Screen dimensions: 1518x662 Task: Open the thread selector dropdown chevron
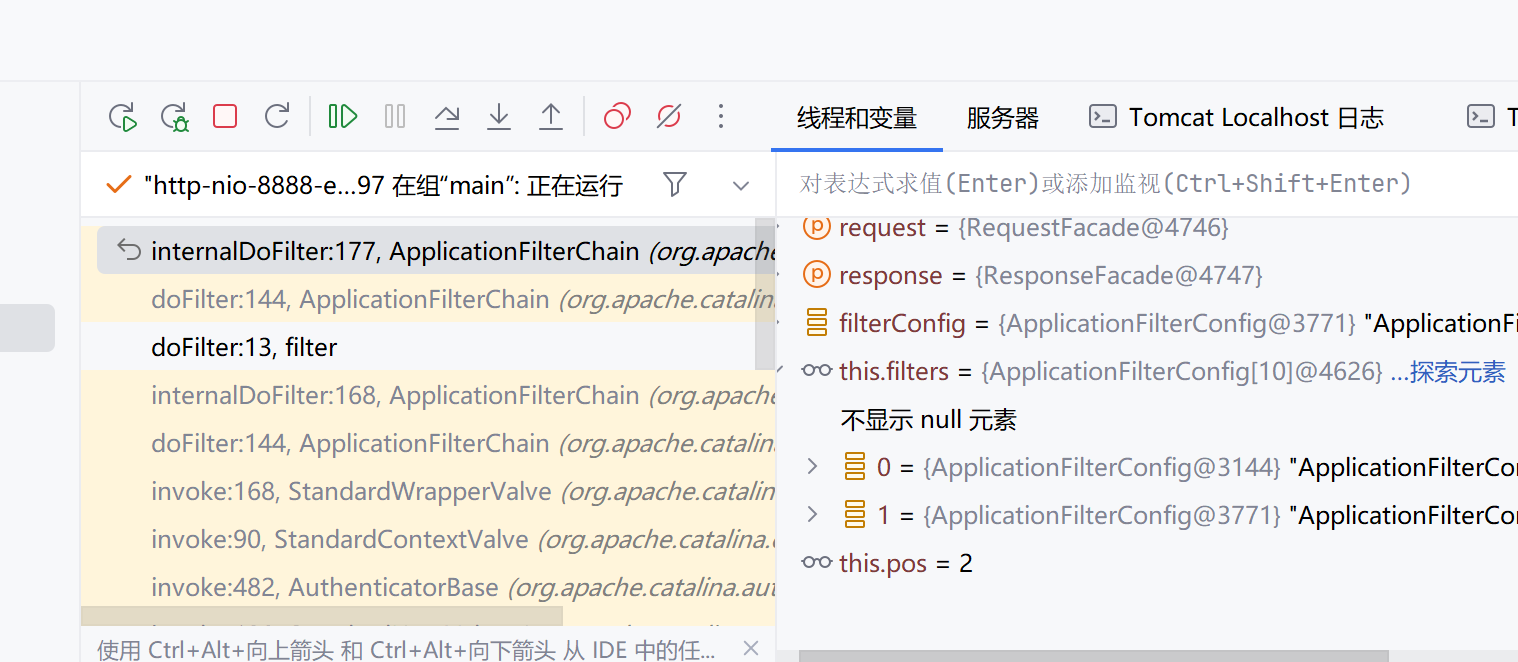(741, 186)
